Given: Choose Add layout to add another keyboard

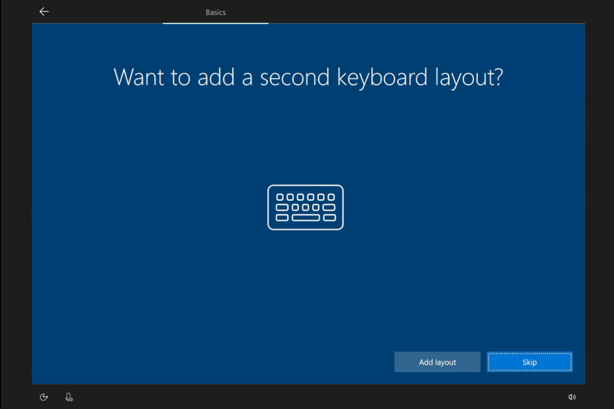Looking at the screenshot, I should click(437, 362).
